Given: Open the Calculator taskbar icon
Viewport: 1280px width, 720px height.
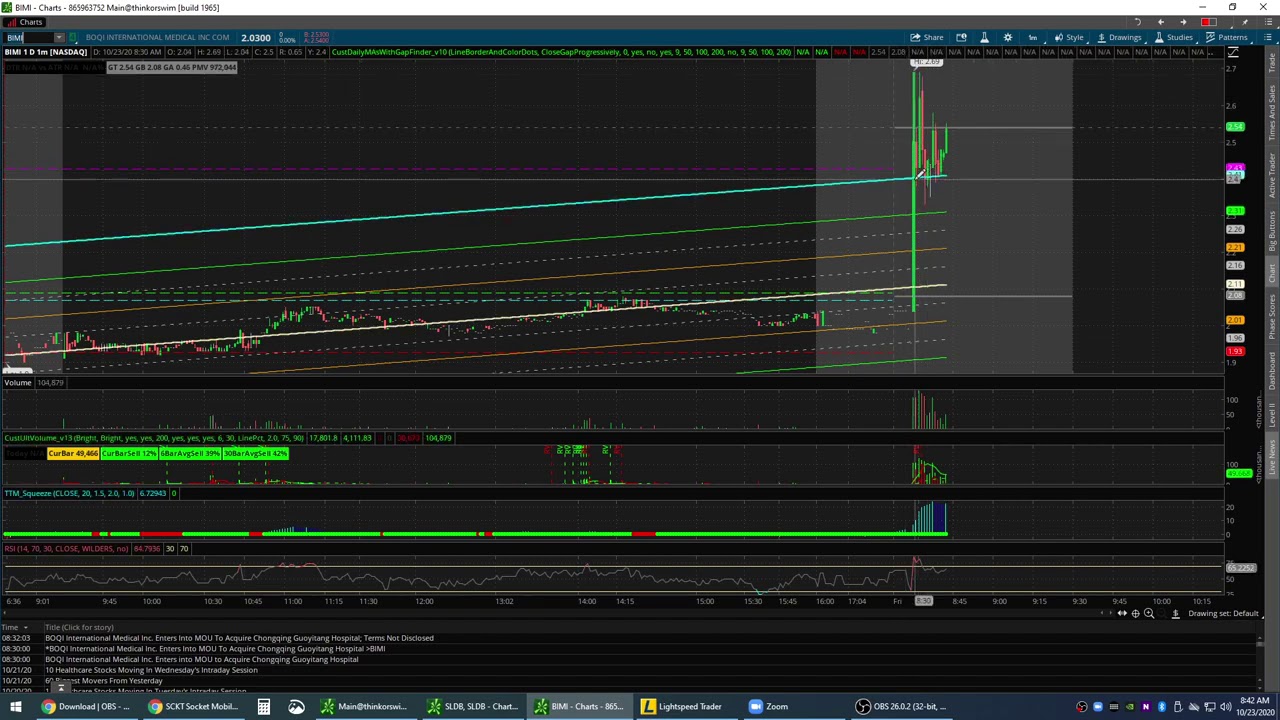Looking at the screenshot, I should tap(263, 706).
